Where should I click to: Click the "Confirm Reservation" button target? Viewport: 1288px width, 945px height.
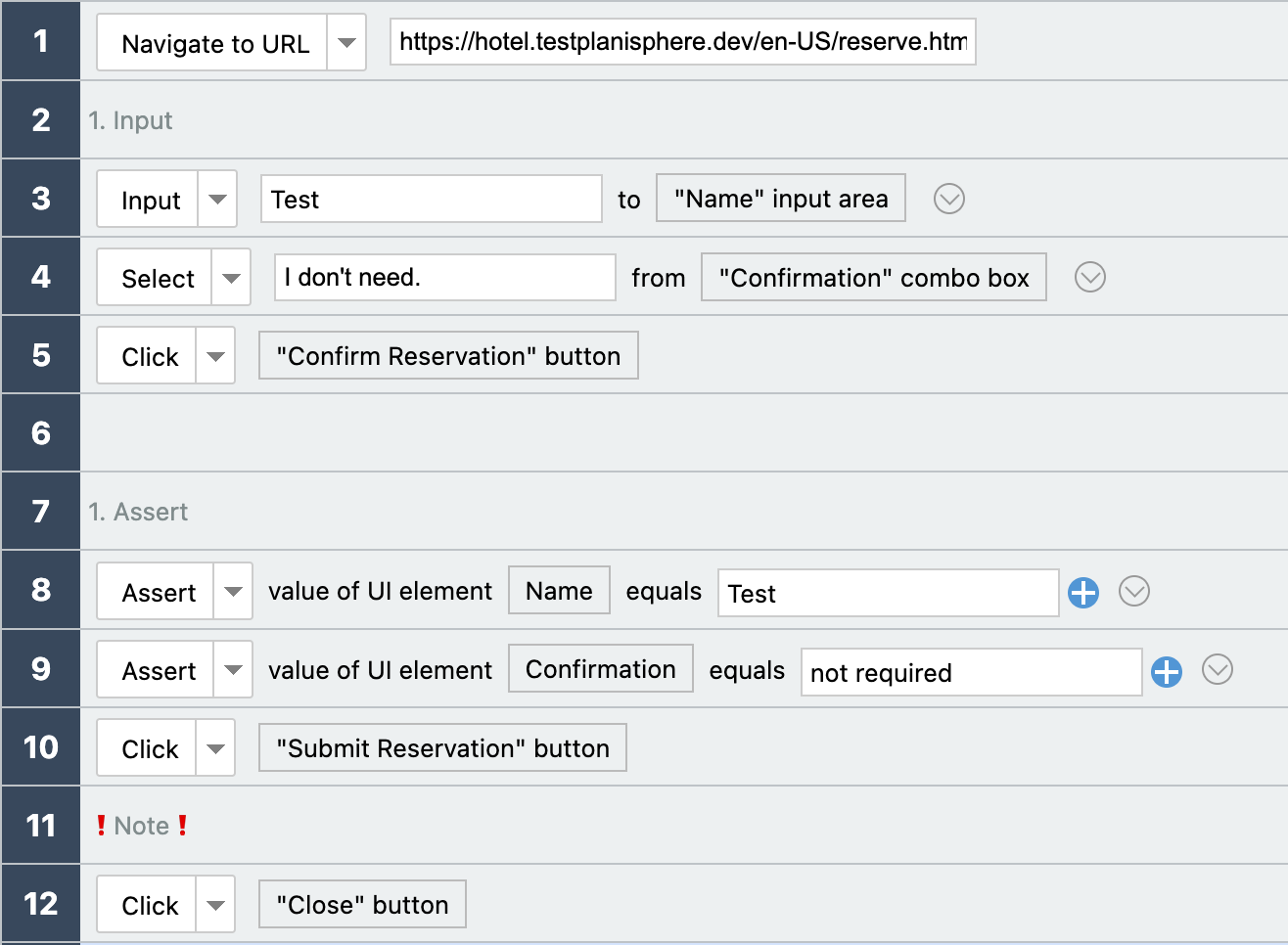[x=447, y=355]
